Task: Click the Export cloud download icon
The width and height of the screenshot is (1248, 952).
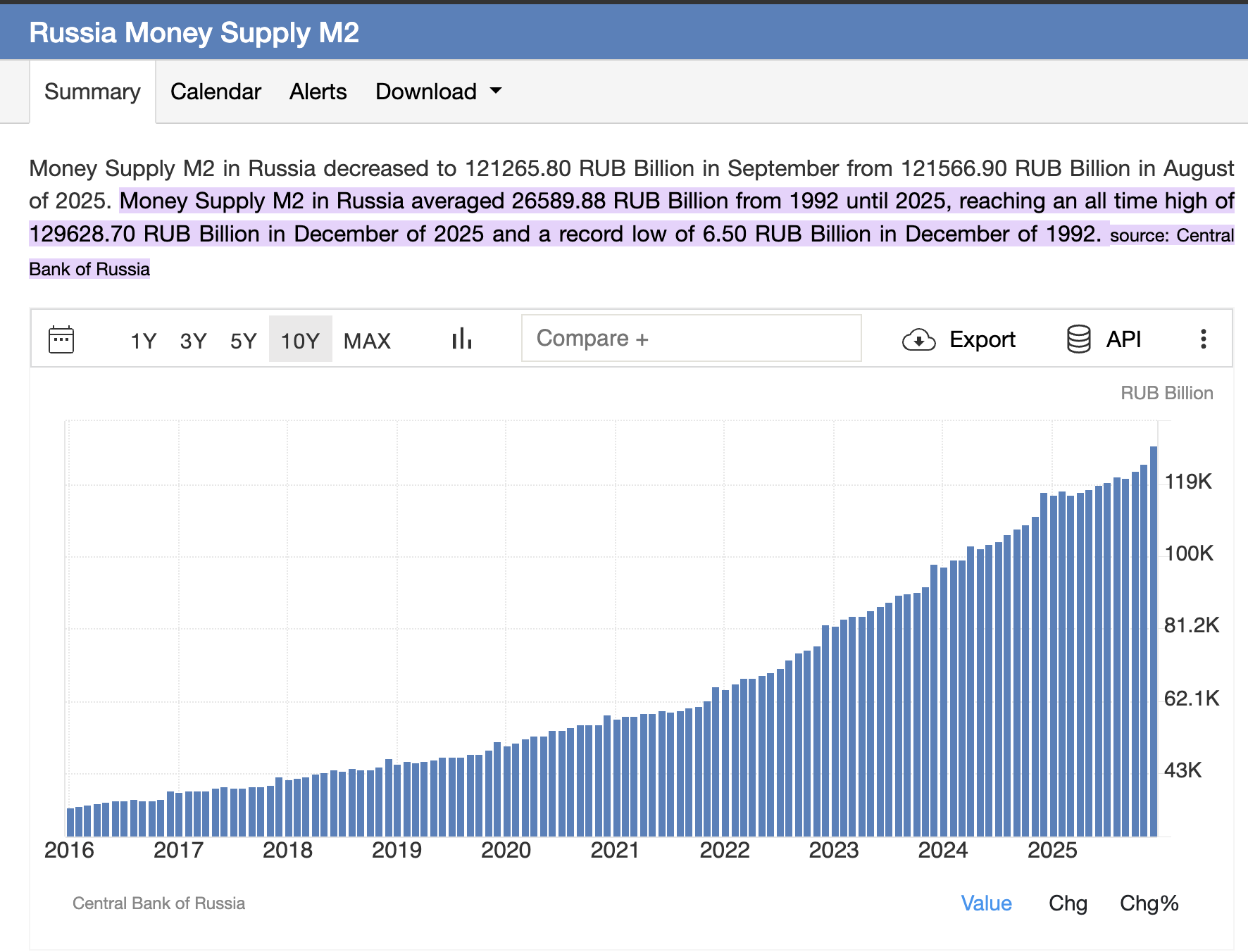Action: pos(918,340)
